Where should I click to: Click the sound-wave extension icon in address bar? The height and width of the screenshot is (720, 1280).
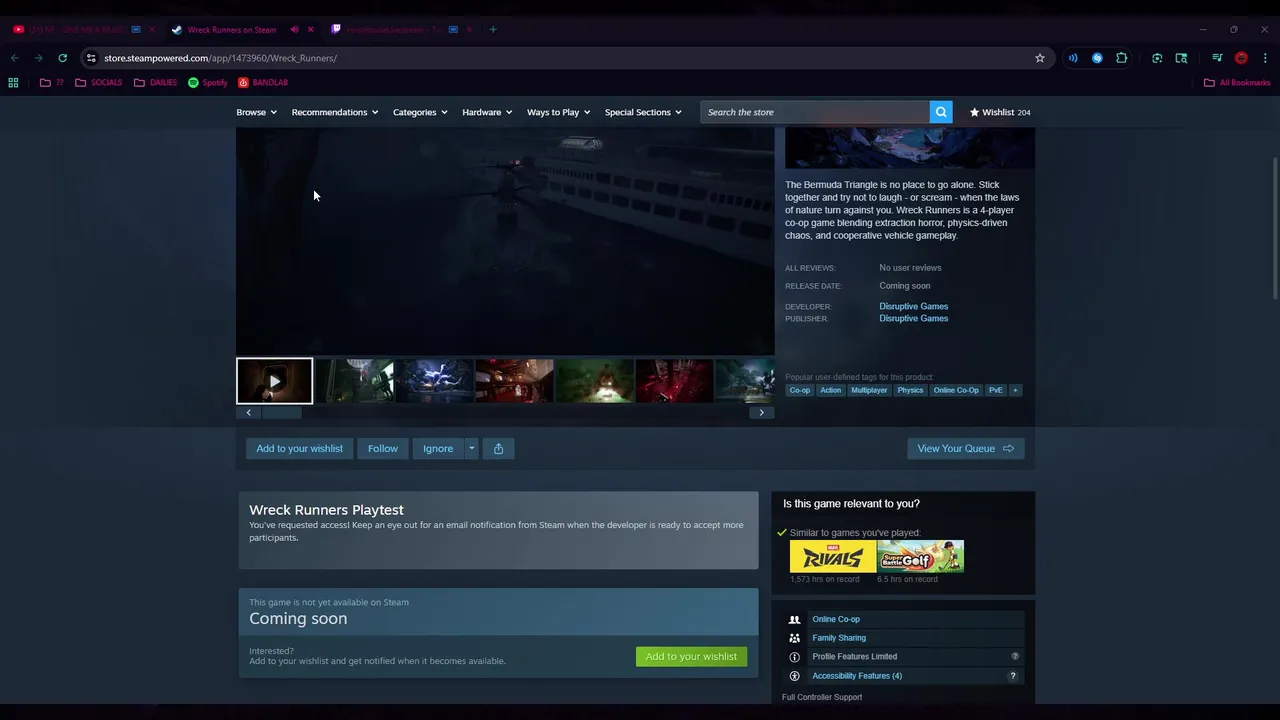(1073, 58)
